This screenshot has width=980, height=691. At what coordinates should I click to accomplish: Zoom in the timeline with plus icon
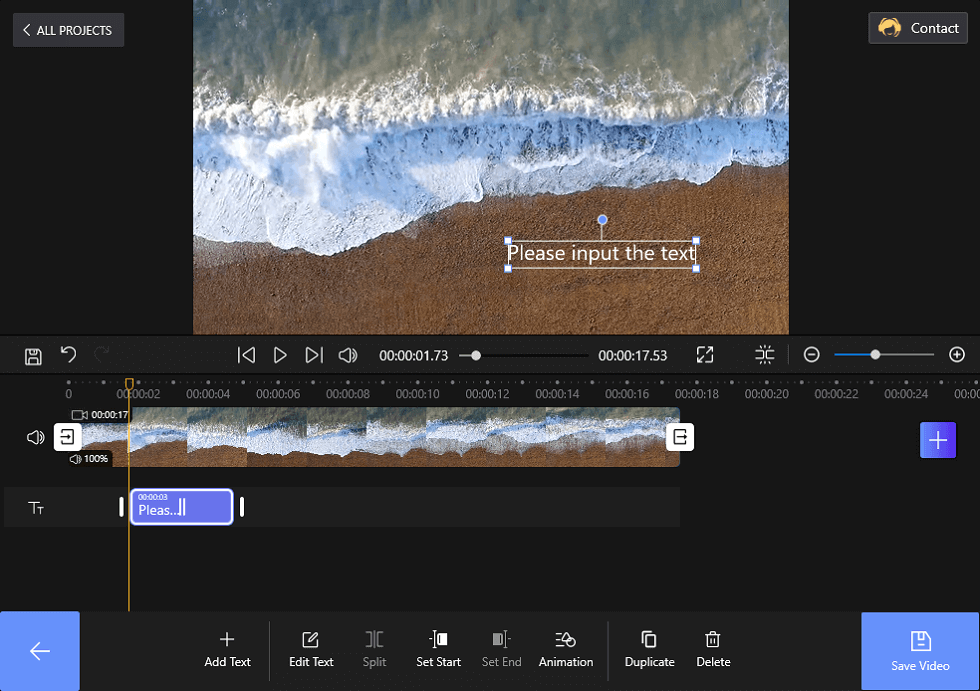(x=956, y=355)
